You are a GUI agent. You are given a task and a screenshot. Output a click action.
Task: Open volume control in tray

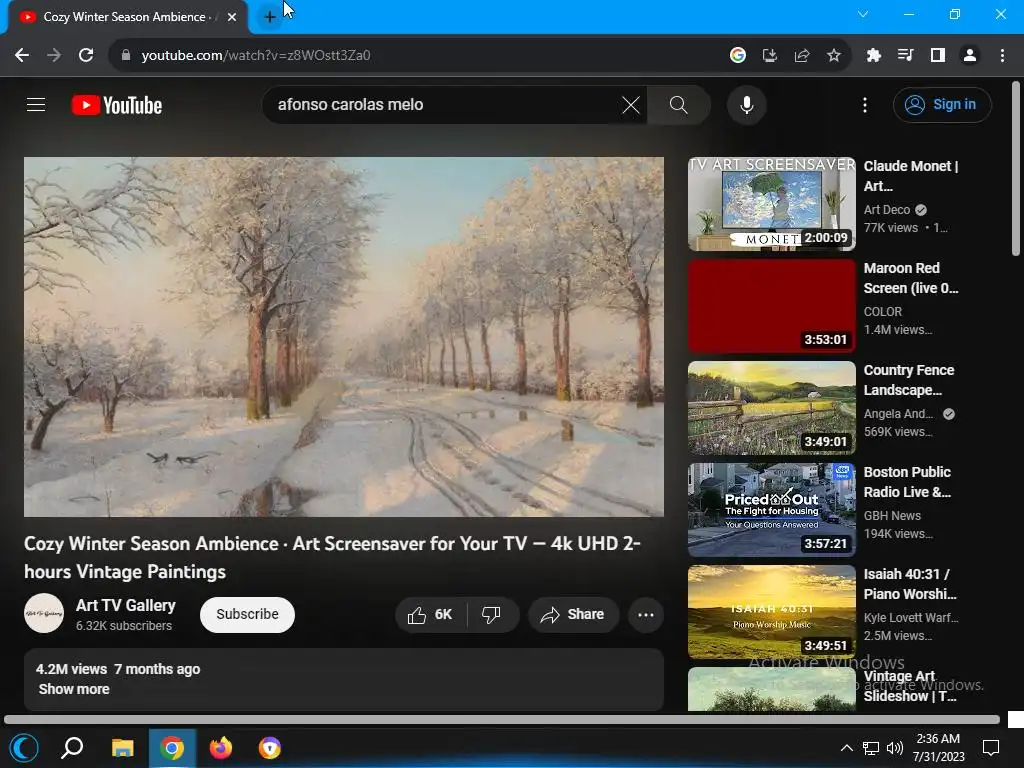point(895,748)
